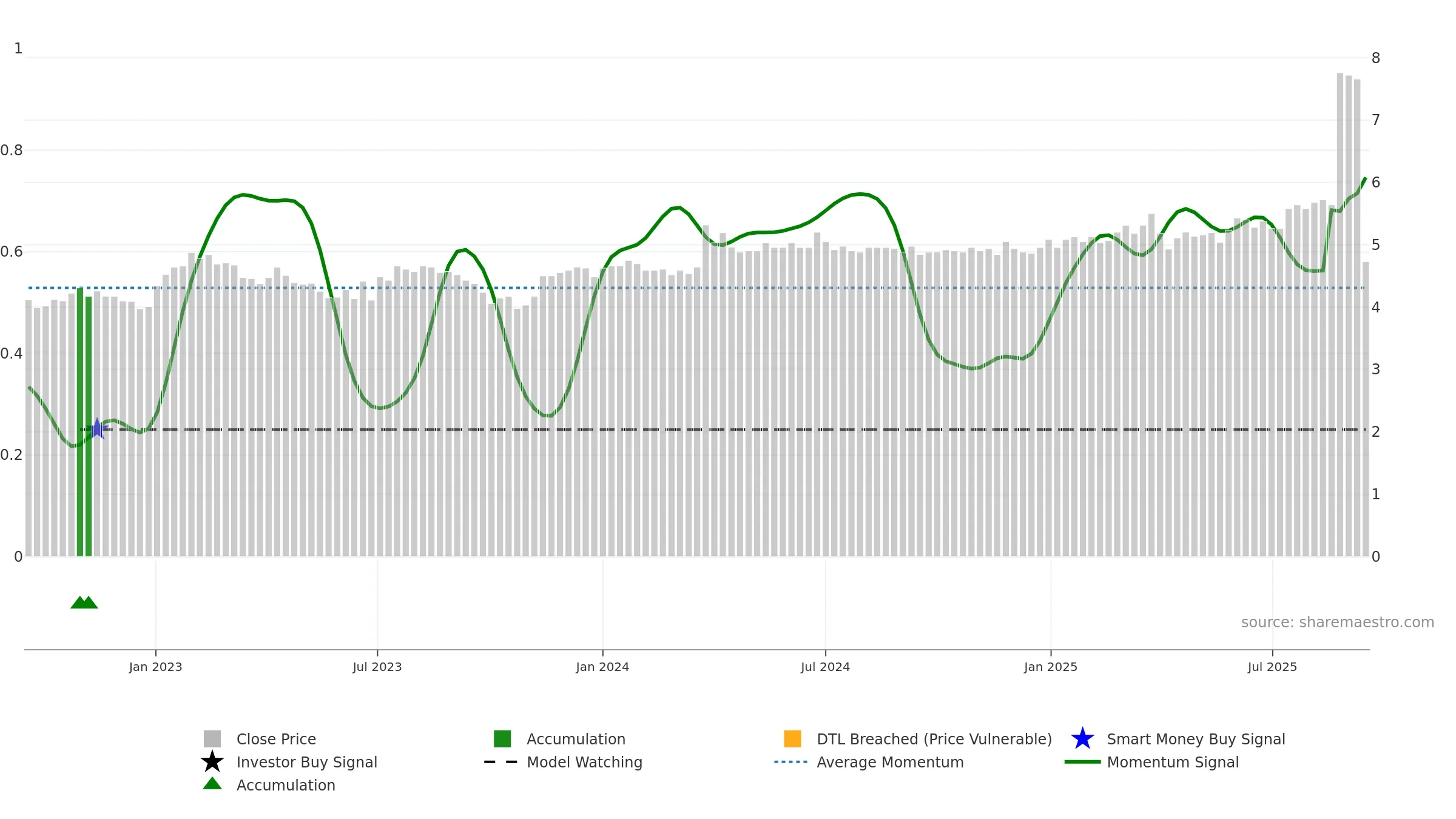Click the Model Watching legend label
Screen dimensions: 1456x819
[584, 762]
